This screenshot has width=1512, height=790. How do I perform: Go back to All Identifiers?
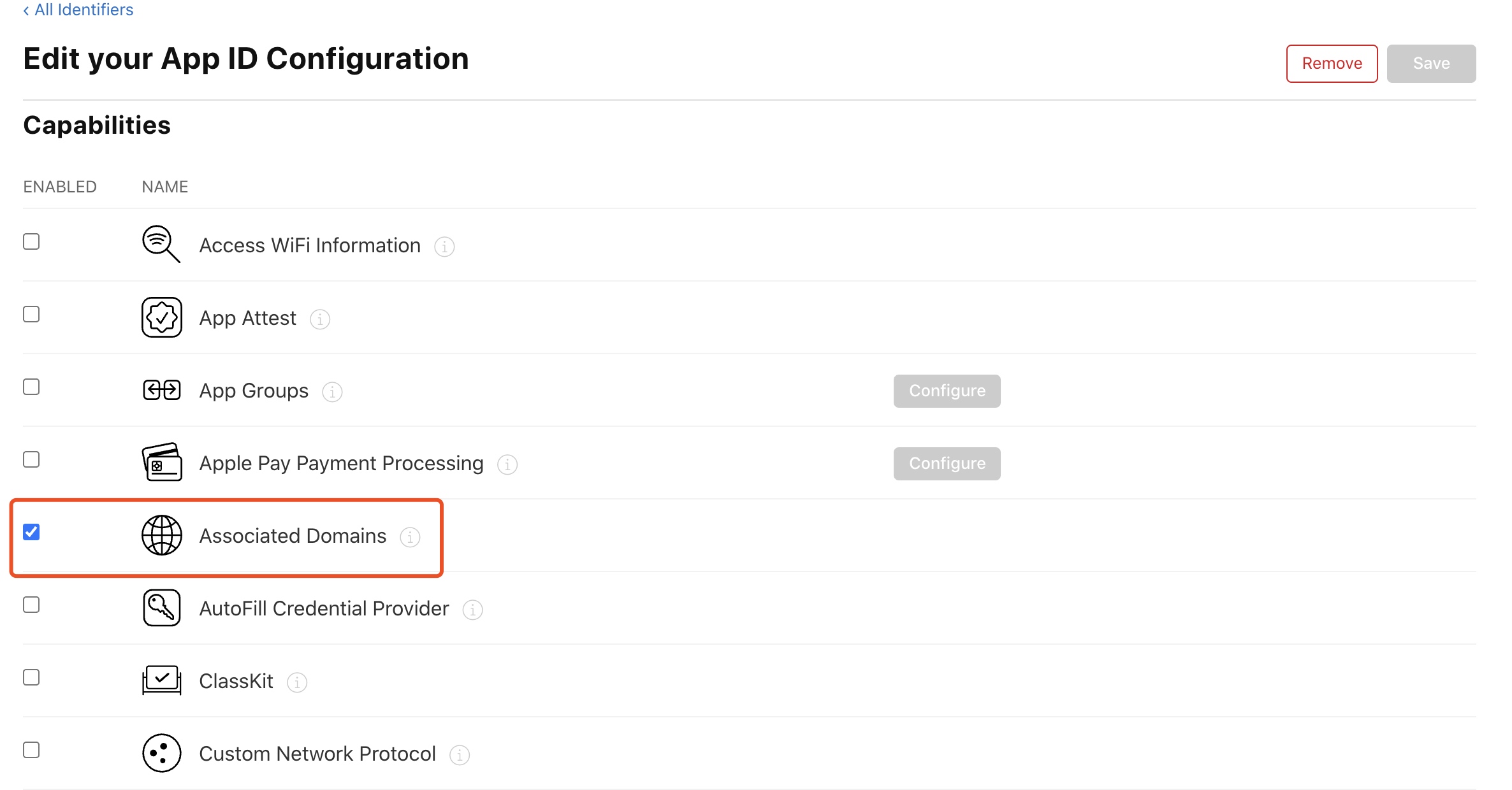pos(78,10)
